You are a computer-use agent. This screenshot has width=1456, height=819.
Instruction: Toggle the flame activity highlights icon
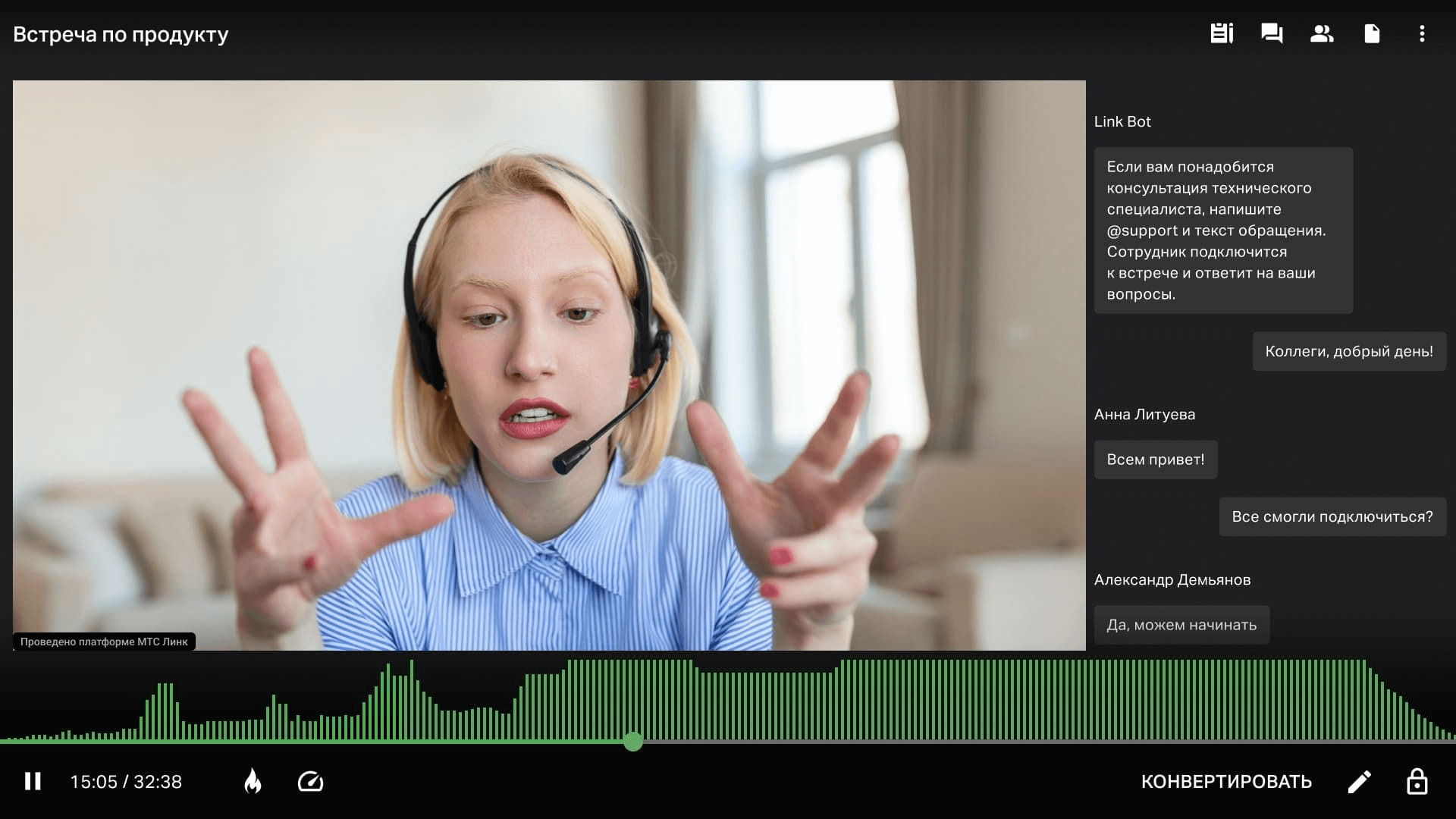pos(253,781)
